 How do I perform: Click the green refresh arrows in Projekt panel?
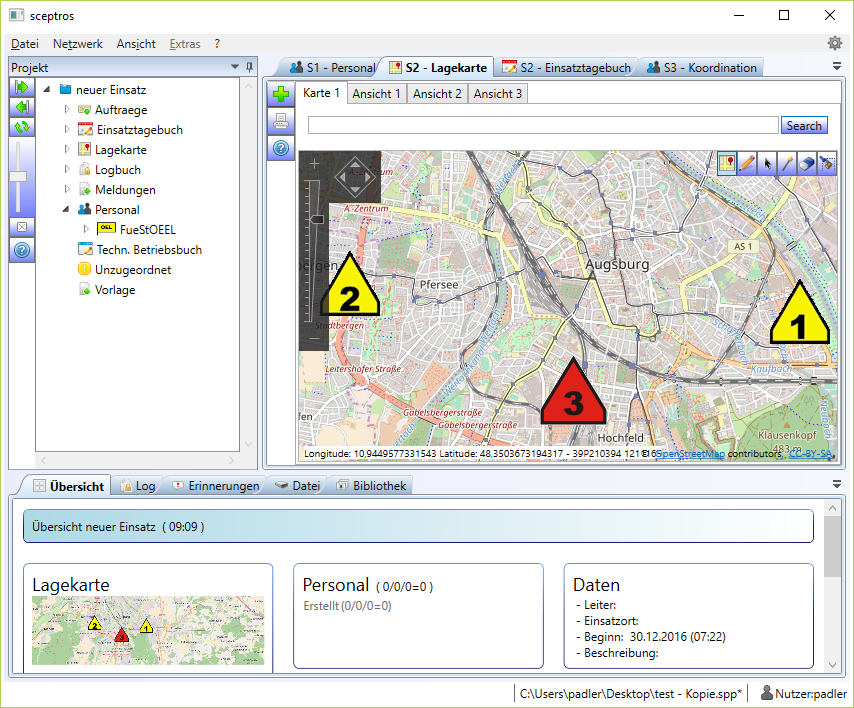tap(22, 127)
